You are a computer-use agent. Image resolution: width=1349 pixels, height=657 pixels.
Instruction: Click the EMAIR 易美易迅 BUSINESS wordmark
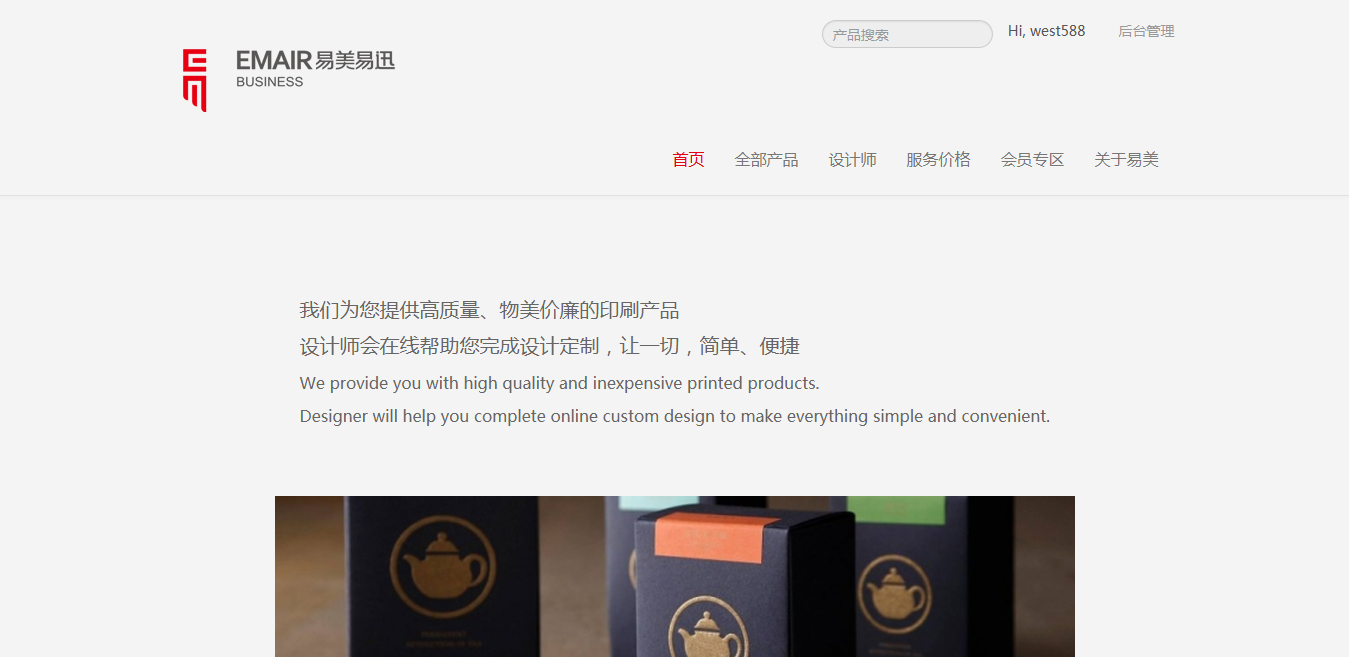point(315,69)
